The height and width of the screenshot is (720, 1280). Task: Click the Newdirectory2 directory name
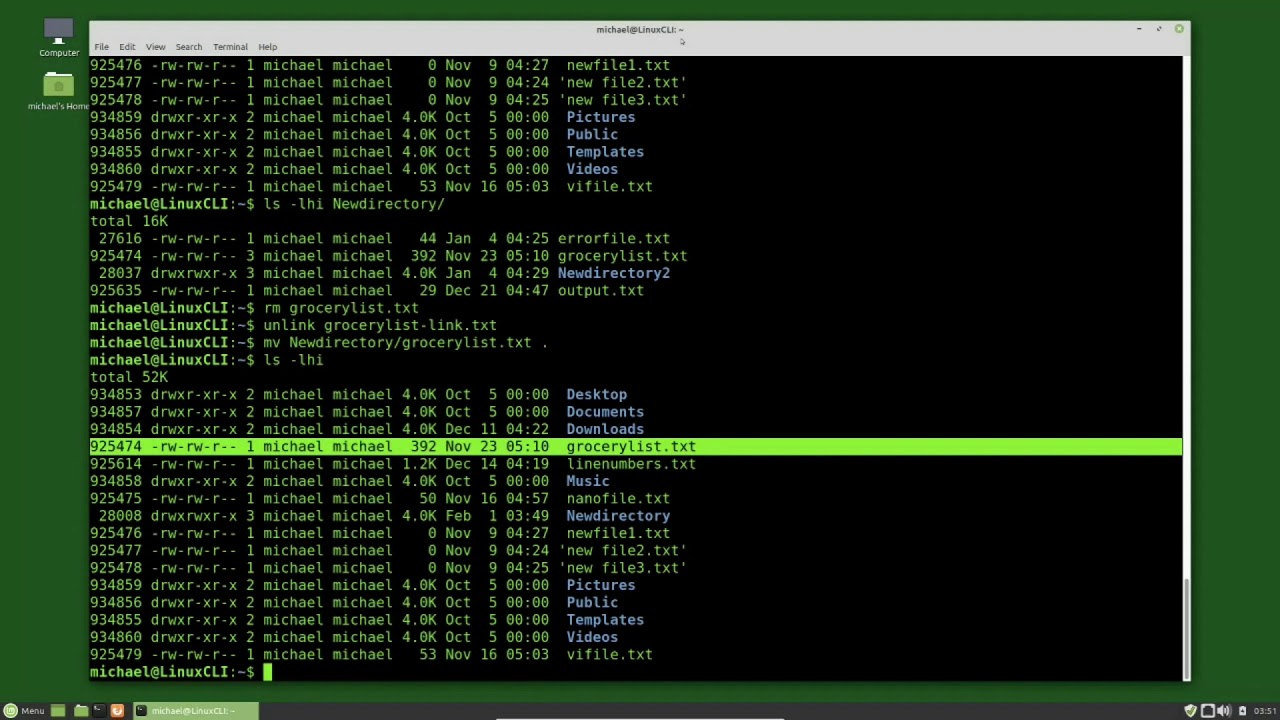(x=614, y=273)
